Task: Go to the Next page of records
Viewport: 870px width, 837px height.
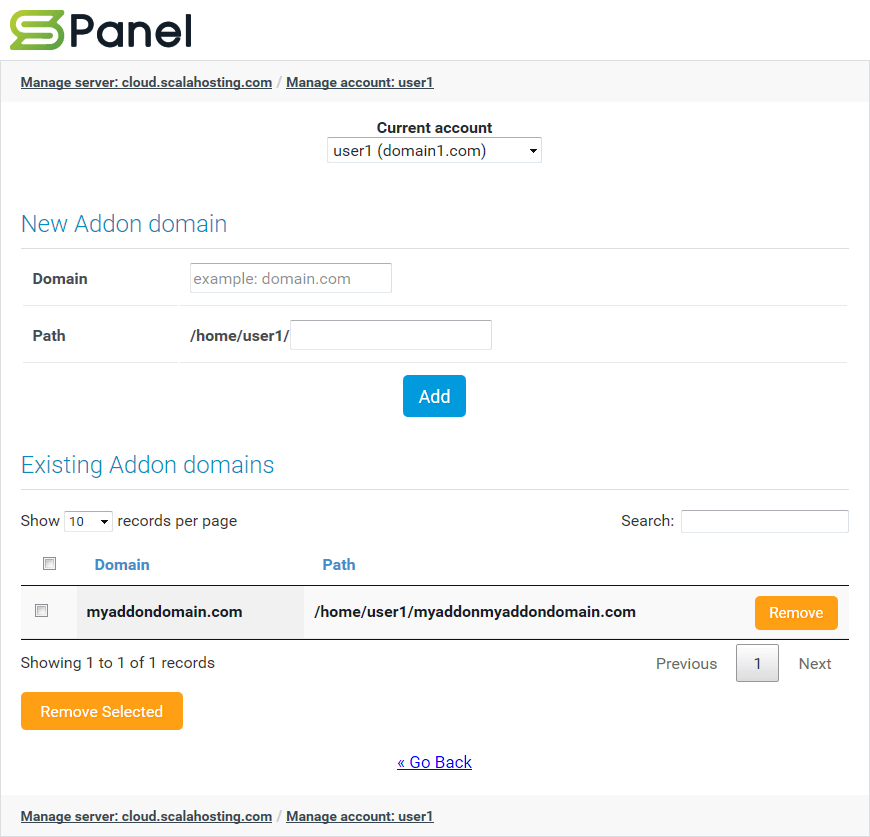Action: point(814,663)
